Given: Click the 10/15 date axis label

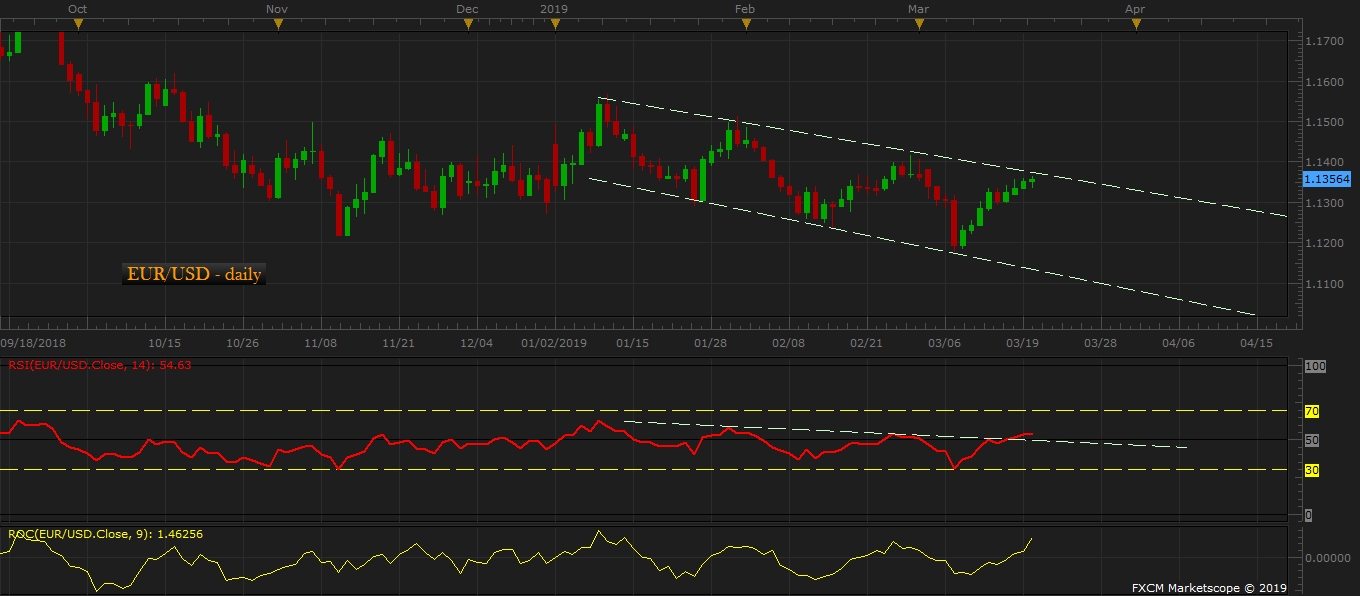Looking at the screenshot, I should (163, 342).
